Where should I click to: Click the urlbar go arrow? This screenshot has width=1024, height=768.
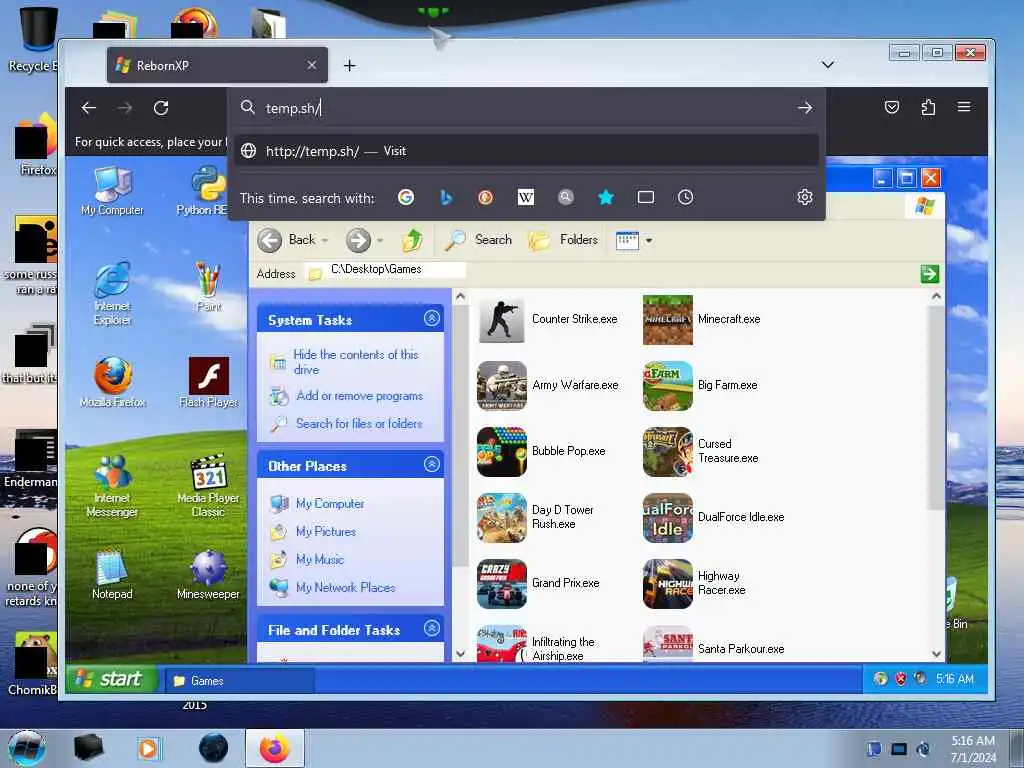(x=805, y=108)
